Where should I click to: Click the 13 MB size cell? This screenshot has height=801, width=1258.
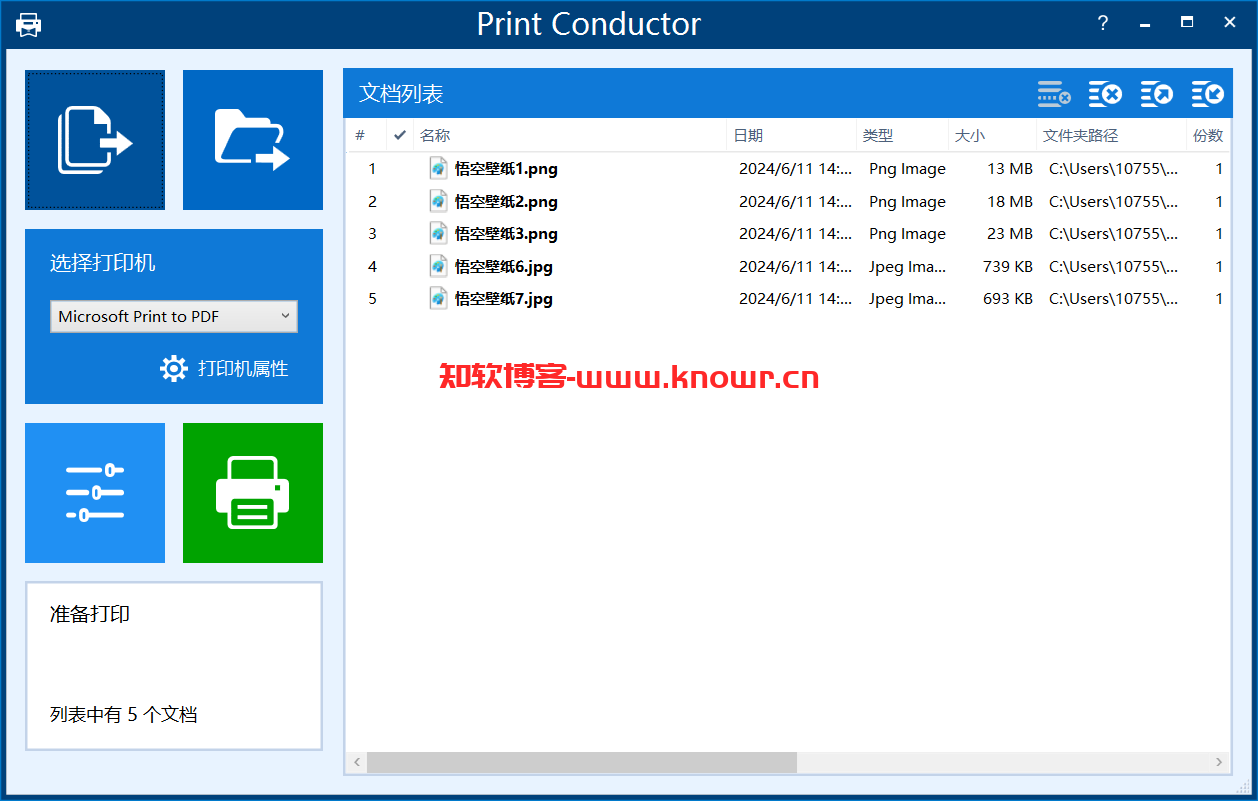1010,169
